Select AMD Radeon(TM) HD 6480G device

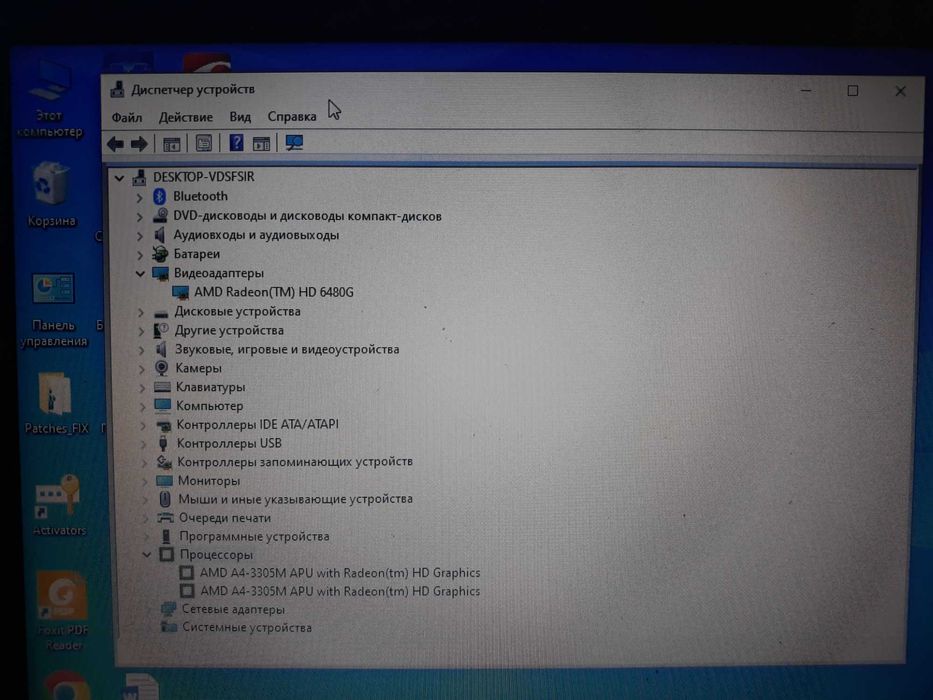point(274,292)
